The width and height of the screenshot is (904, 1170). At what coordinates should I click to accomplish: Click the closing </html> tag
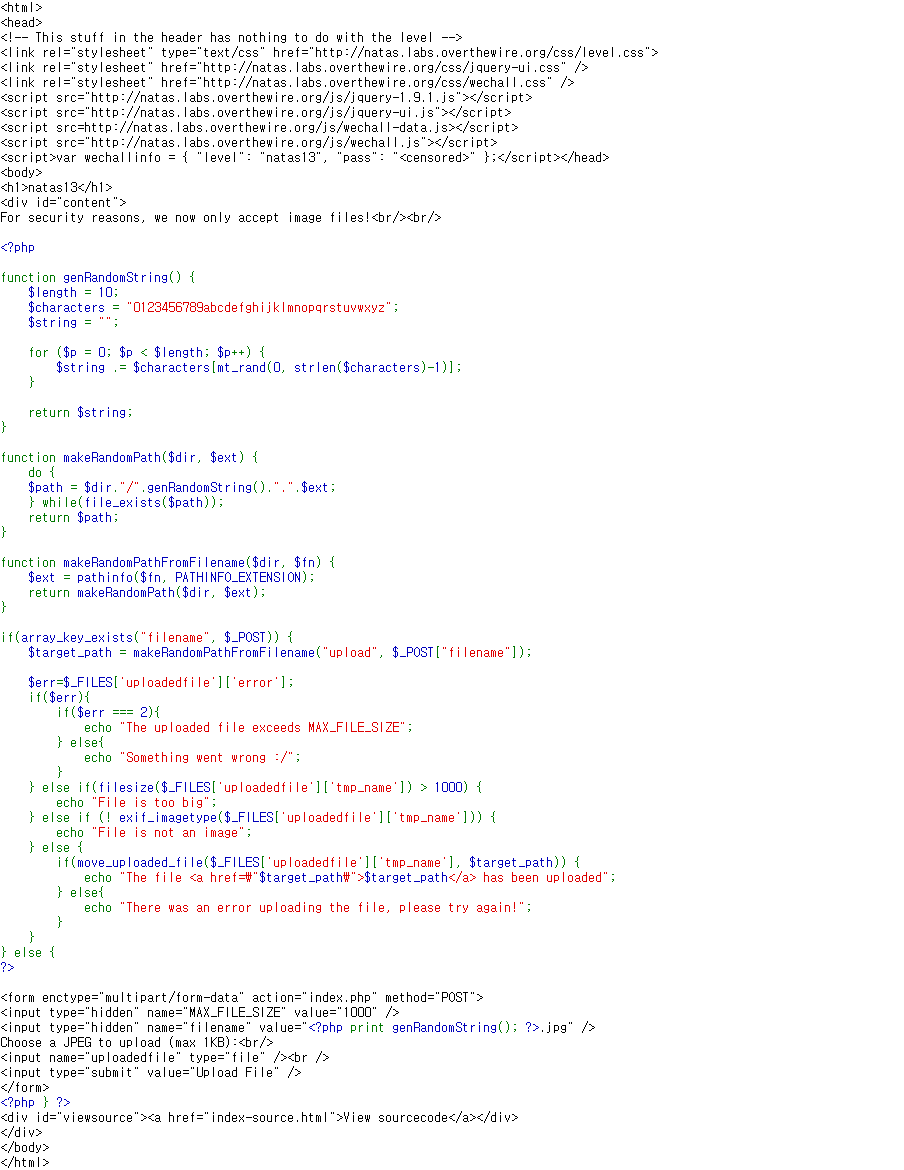coord(25,1163)
